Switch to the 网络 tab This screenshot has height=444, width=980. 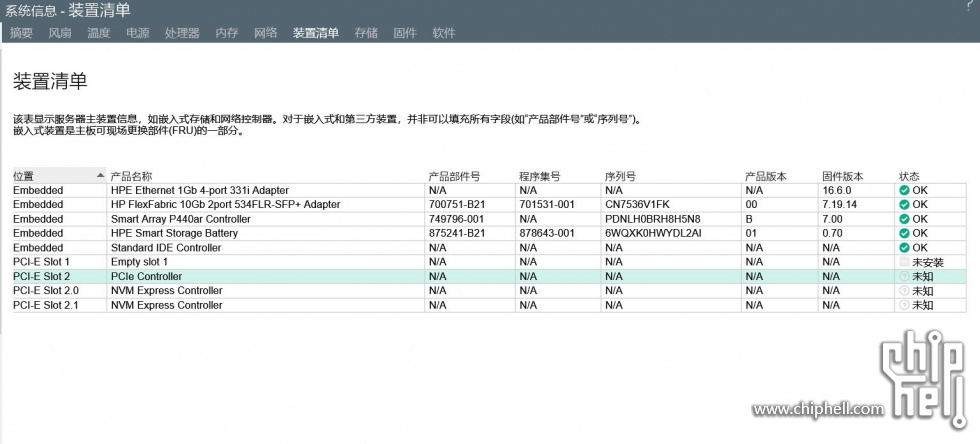point(266,33)
